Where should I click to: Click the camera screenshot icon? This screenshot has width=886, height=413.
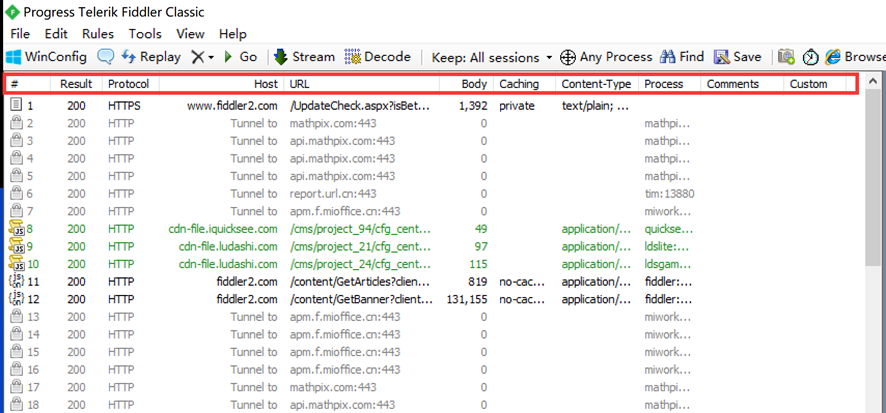tap(787, 57)
